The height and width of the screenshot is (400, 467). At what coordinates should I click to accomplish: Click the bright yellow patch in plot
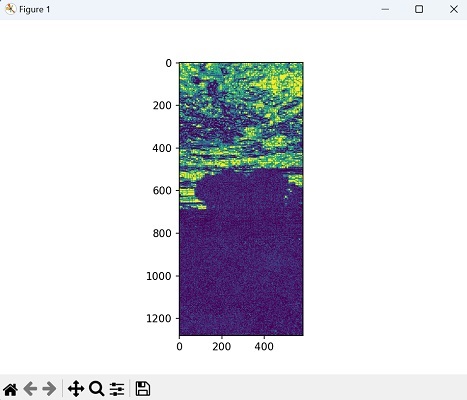tap(279, 82)
